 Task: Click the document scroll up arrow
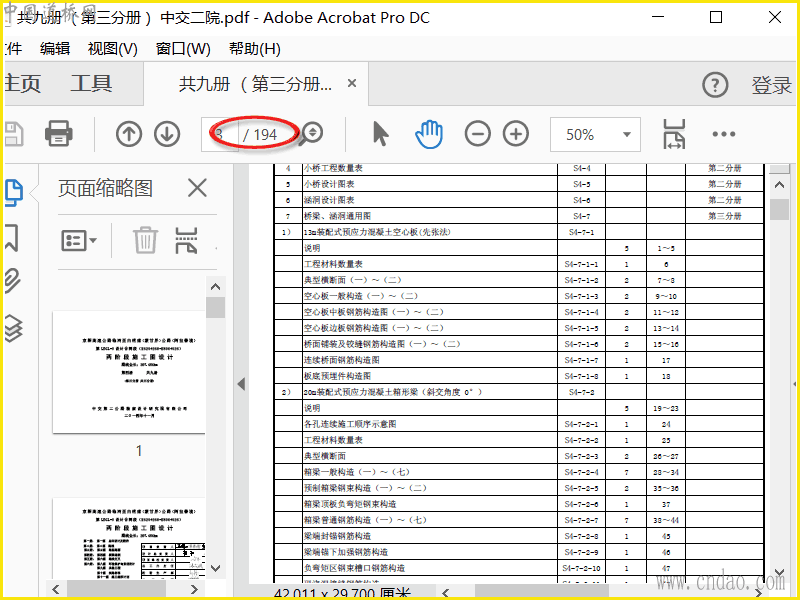click(779, 185)
